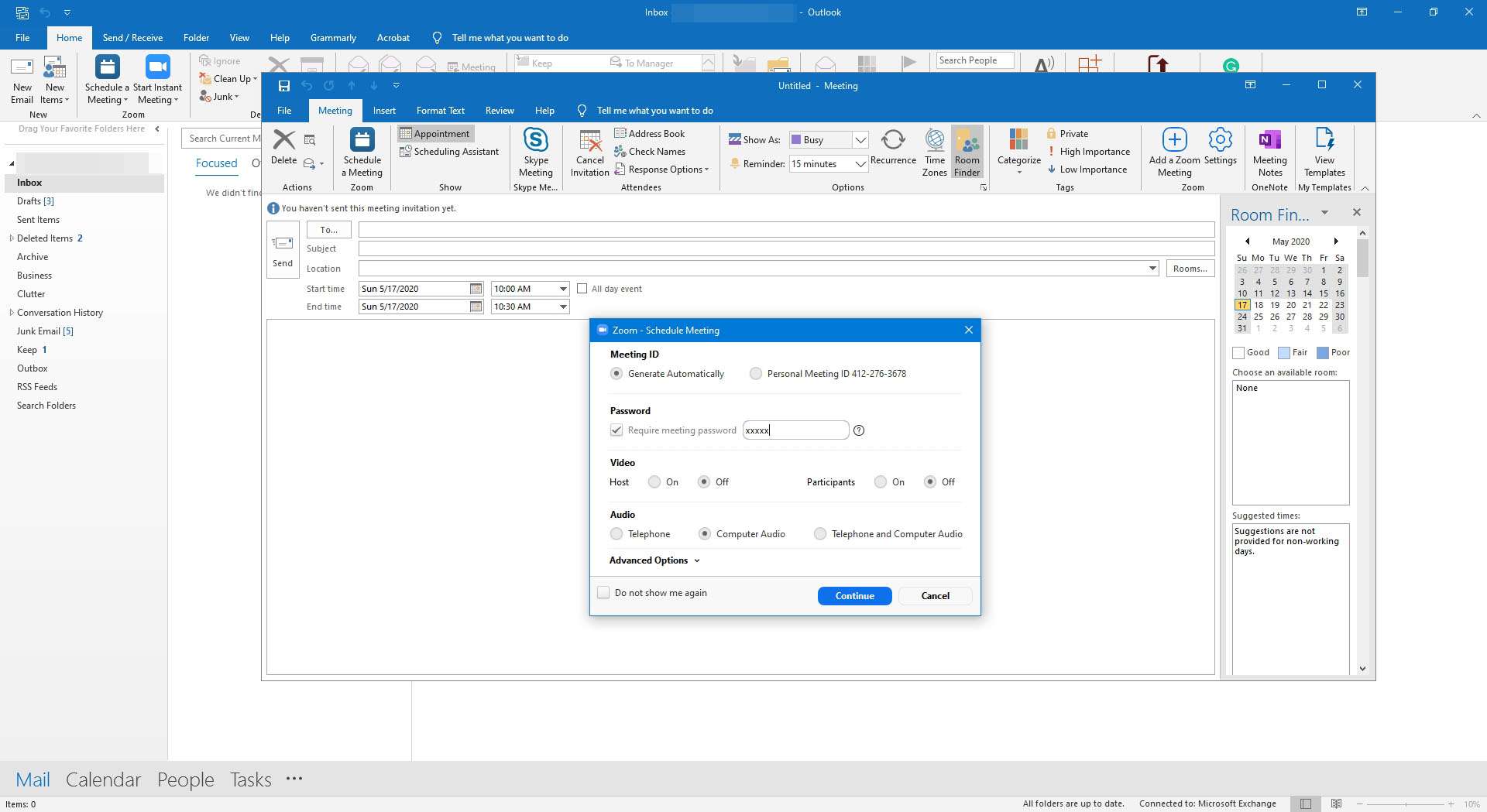Screen dimensions: 1487x812
Task: Click Schedule a Meeting Zoom icon in Meeting ribbon
Action: (x=362, y=152)
